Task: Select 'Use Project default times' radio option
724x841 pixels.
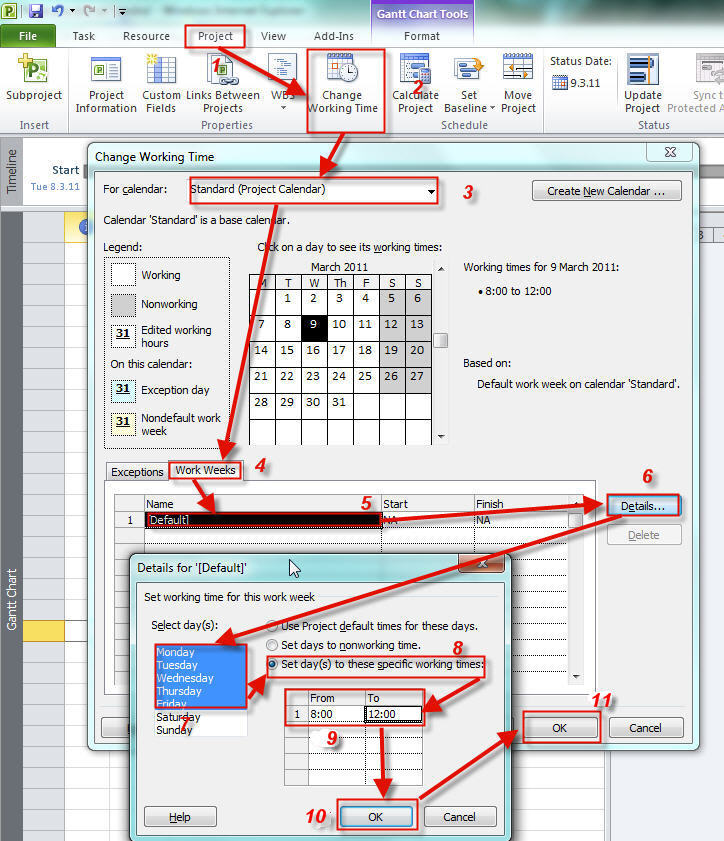Action: (x=273, y=626)
